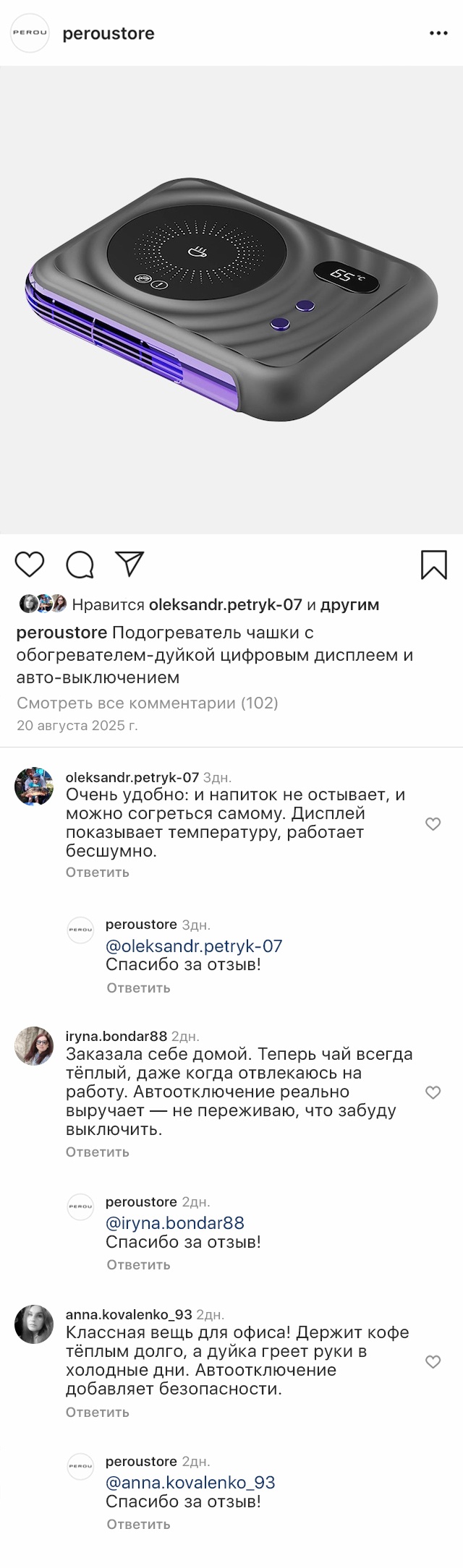This screenshot has width=463, height=1568.
Task: Click the cup warmer product image
Action: 231,300
